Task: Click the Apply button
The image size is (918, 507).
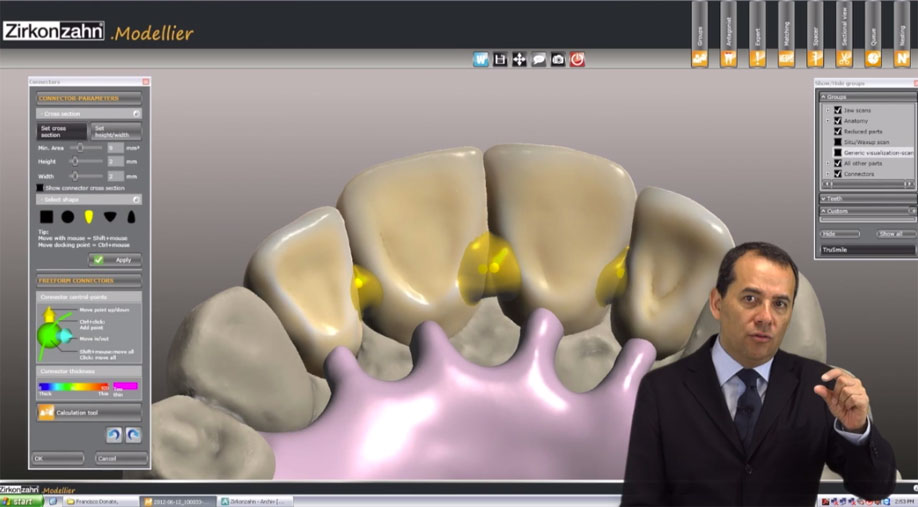Action: pyautogui.click(x=115, y=259)
